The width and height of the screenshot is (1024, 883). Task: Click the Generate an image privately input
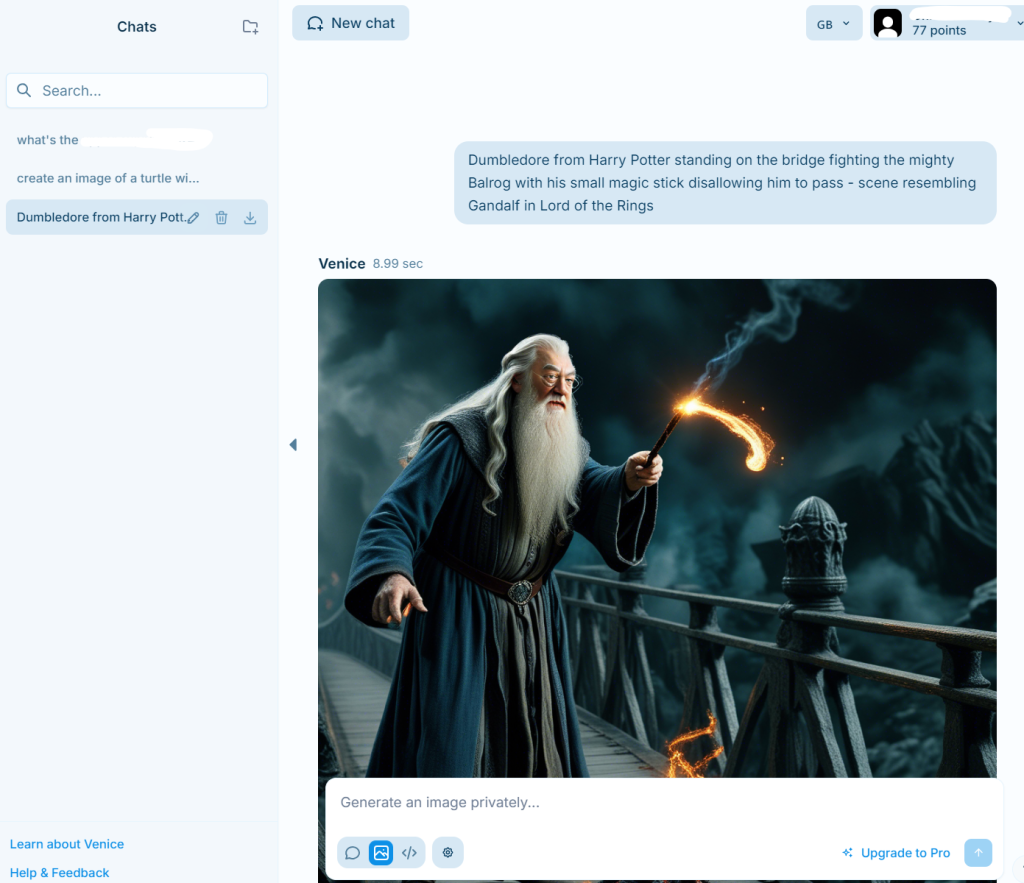[664, 803]
